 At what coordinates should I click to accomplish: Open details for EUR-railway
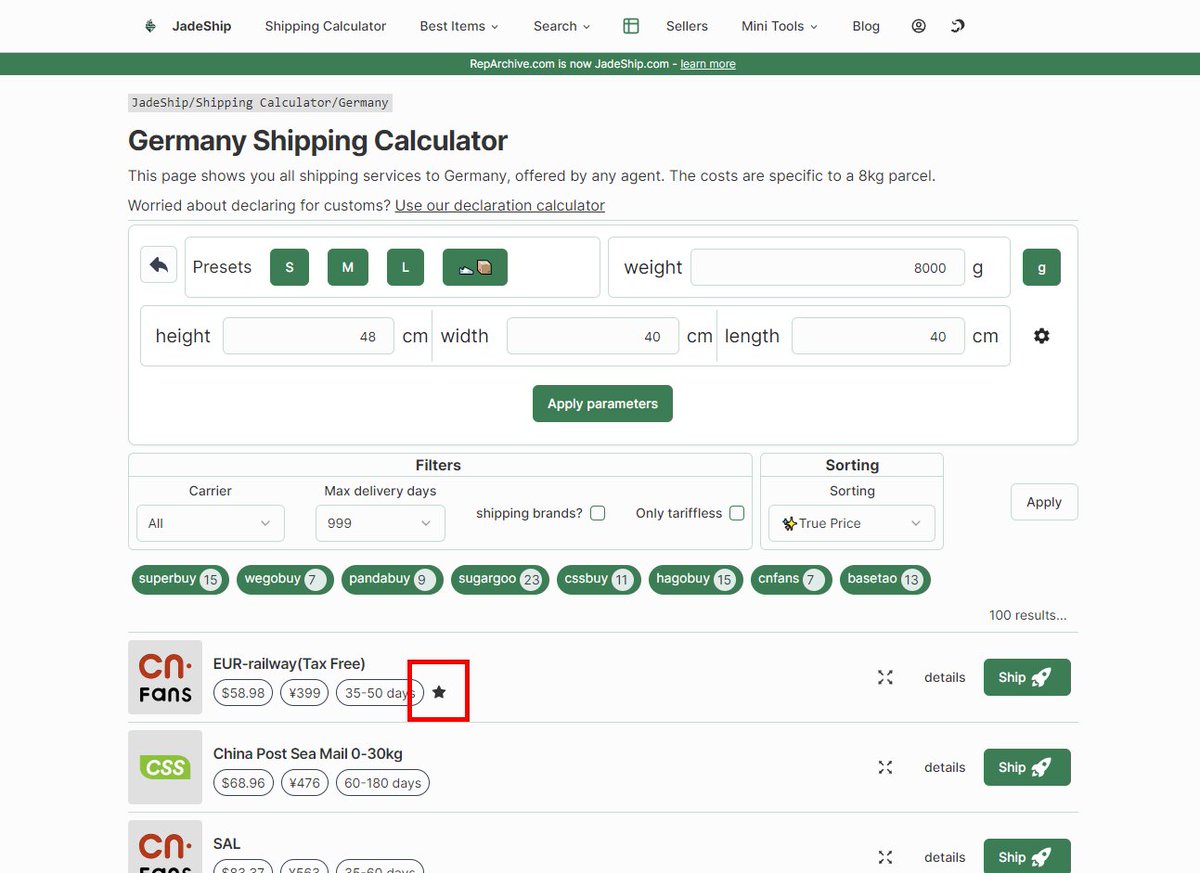945,677
